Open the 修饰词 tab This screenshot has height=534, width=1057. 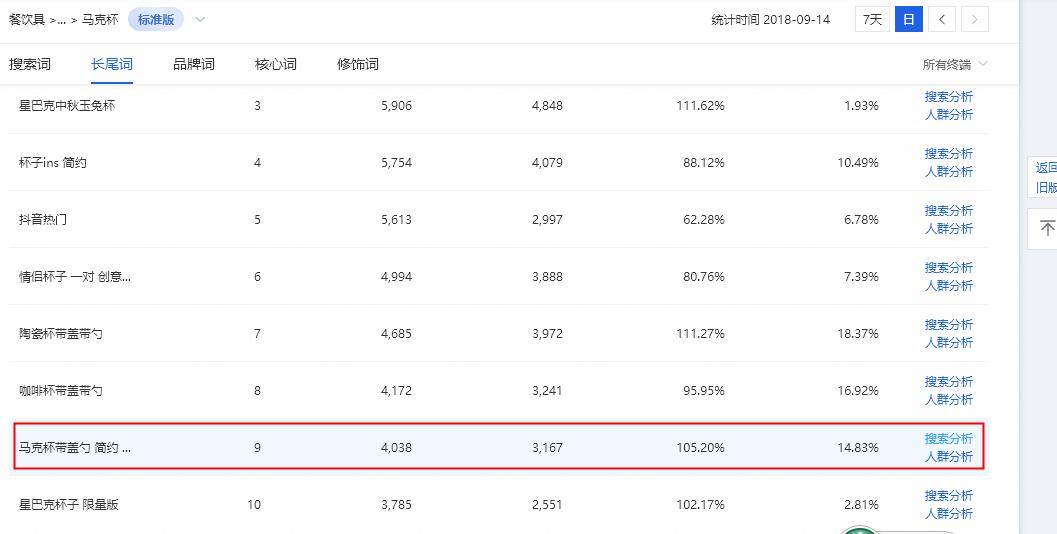(358, 65)
